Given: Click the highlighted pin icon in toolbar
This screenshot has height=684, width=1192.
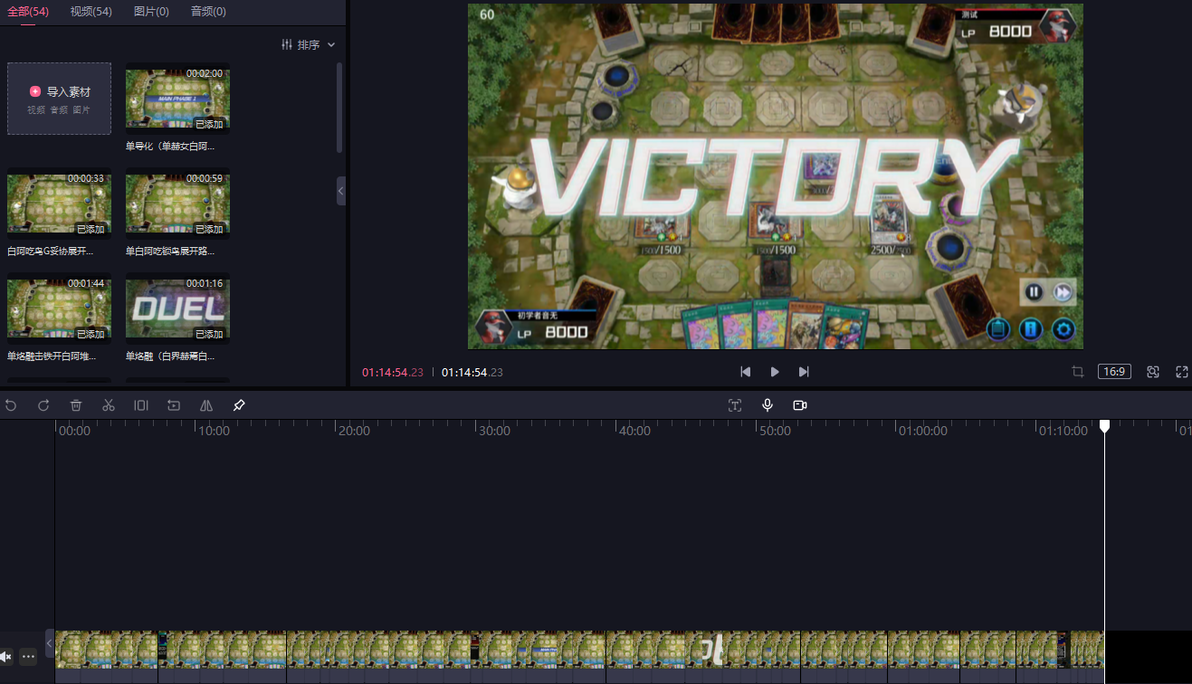Looking at the screenshot, I should click(239, 405).
